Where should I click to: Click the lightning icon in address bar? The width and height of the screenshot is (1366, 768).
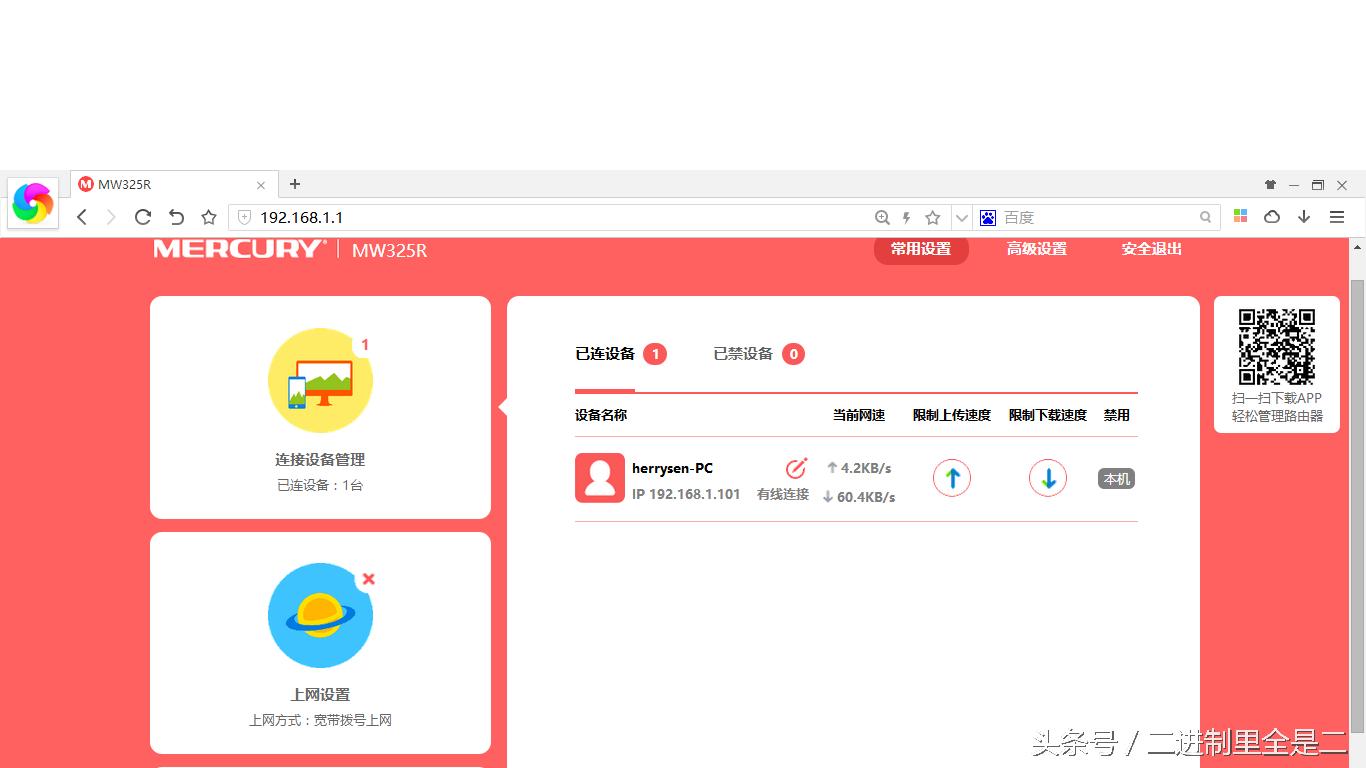(905, 217)
